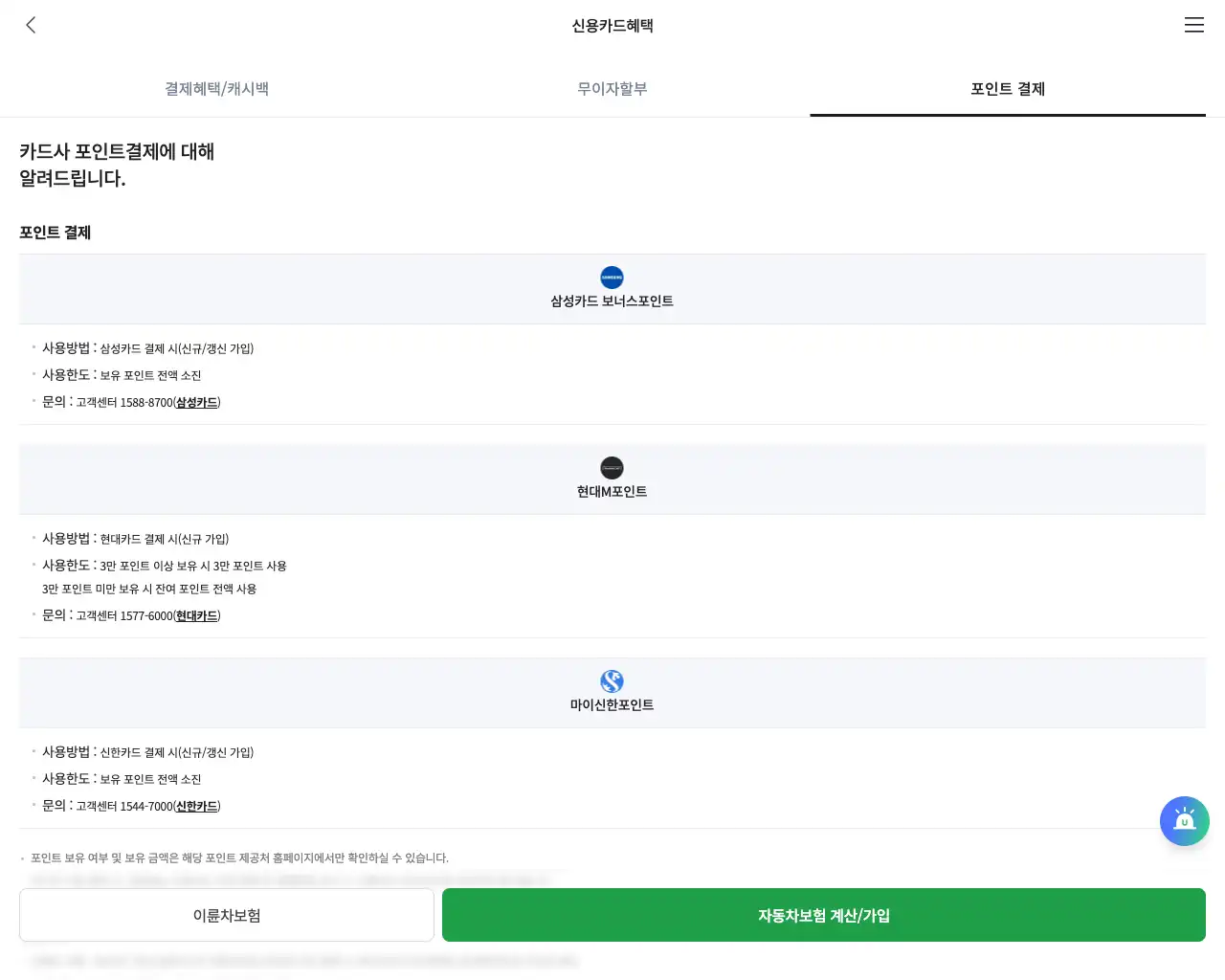The height and width of the screenshot is (980, 1225).
Task: Open the floating consultation siren icon
Action: 1185,821
